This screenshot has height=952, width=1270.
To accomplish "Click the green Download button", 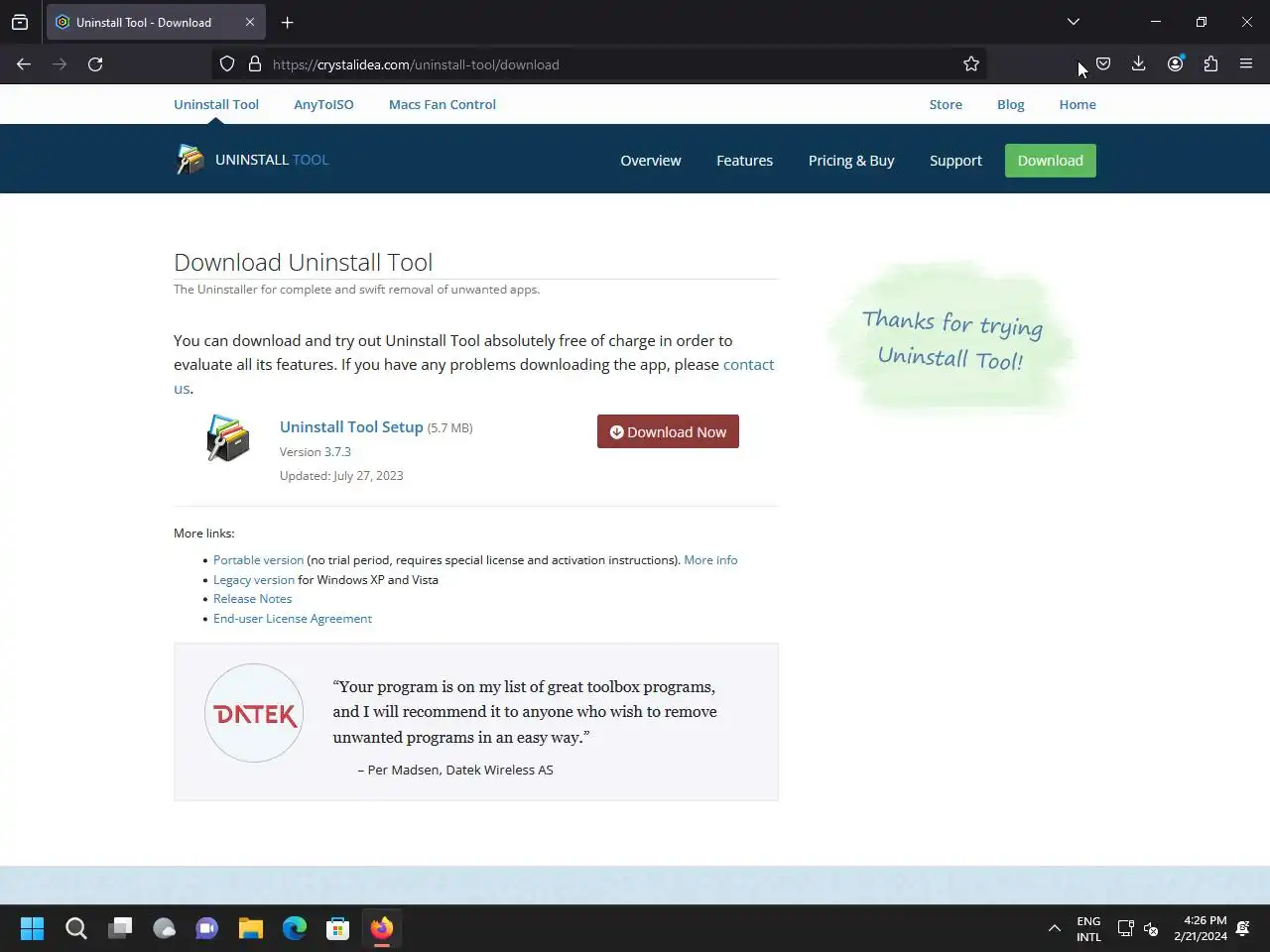I will pyautogui.click(x=1051, y=161).
